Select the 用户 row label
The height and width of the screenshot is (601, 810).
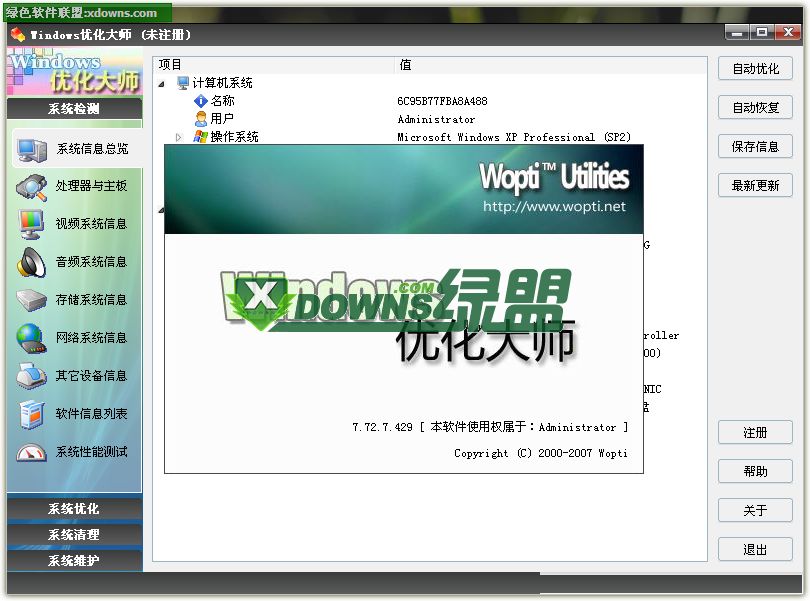click(x=223, y=119)
